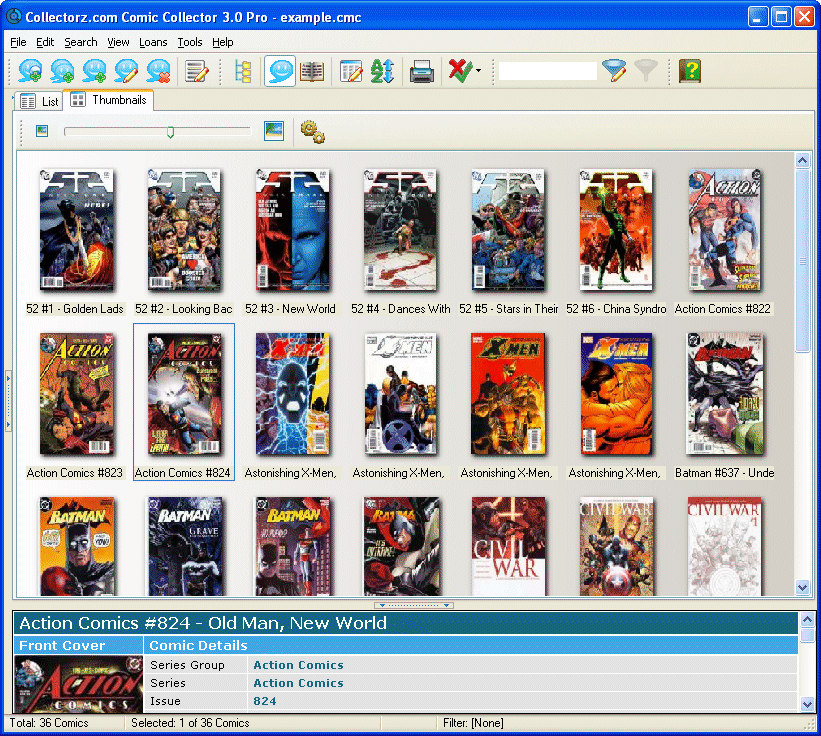Select the red Civil War cover
The image size is (821, 736).
point(508,546)
